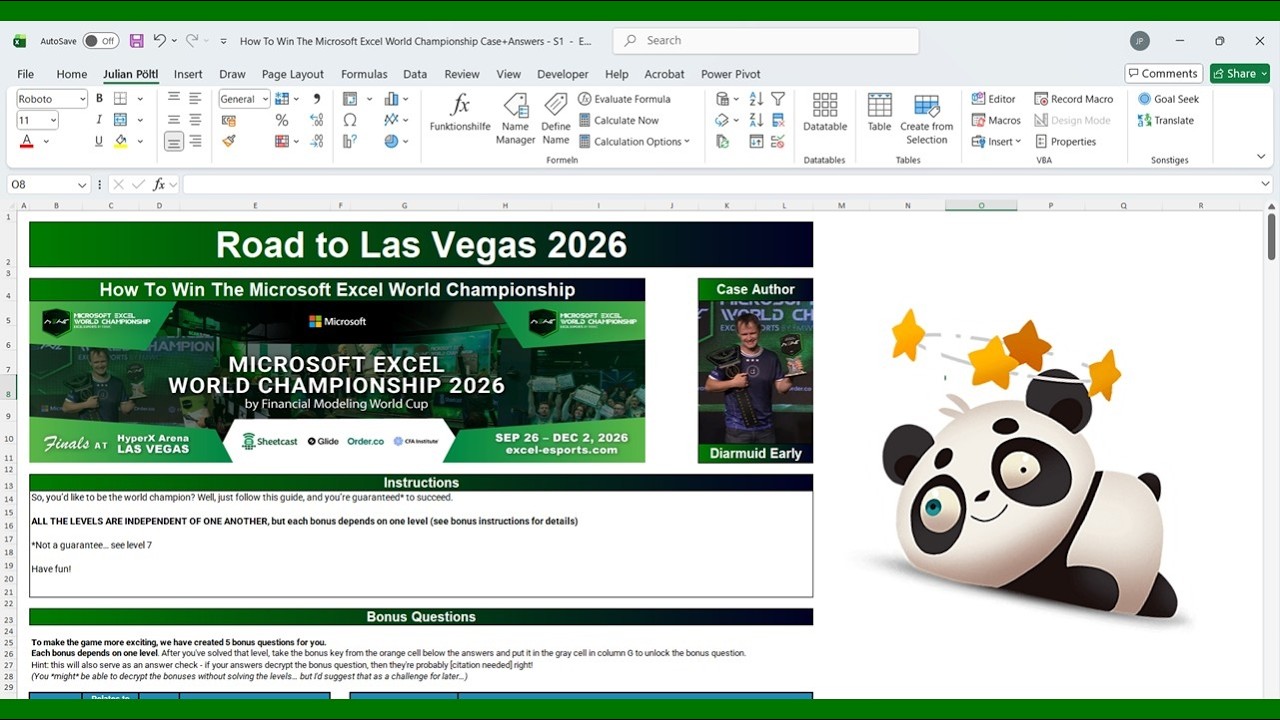The height and width of the screenshot is (720, 1280).
Task: Switch to the Developer tab
Action: click(563, 74)
